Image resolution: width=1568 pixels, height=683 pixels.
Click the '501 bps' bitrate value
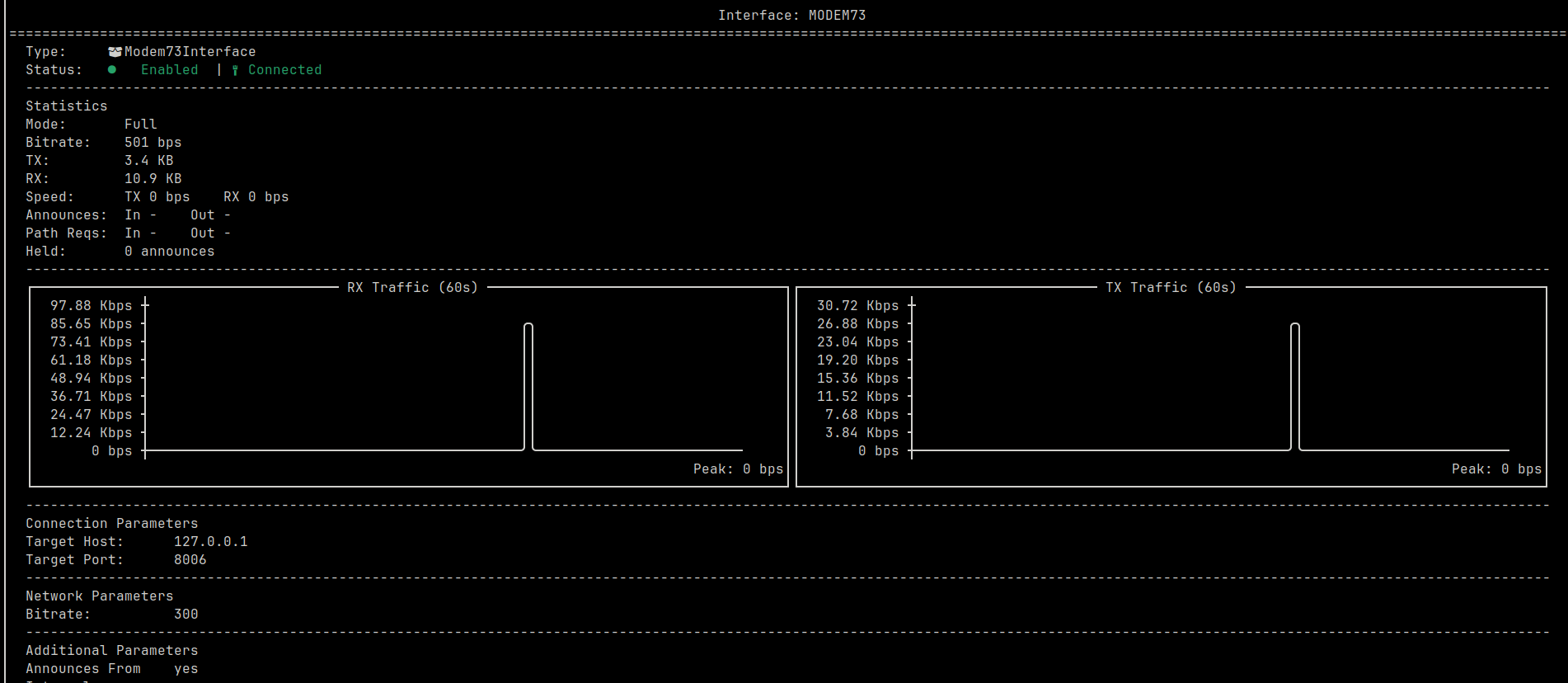click(x=153, y=143)
